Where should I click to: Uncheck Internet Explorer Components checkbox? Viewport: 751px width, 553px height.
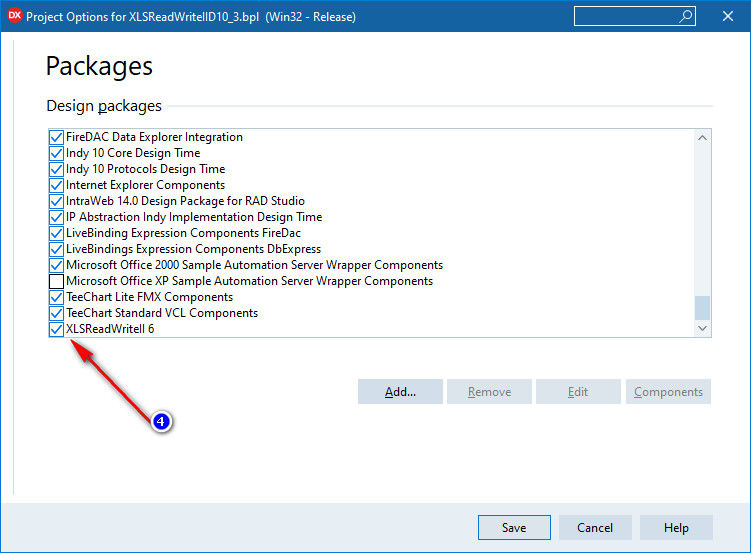pos(56,185)
